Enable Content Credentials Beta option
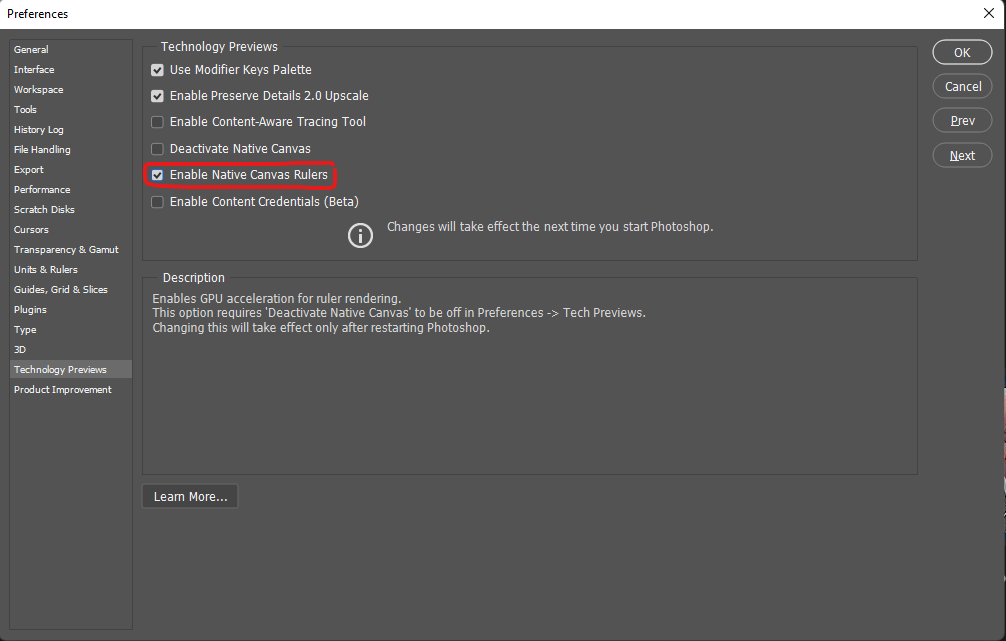 pos(157,201)
